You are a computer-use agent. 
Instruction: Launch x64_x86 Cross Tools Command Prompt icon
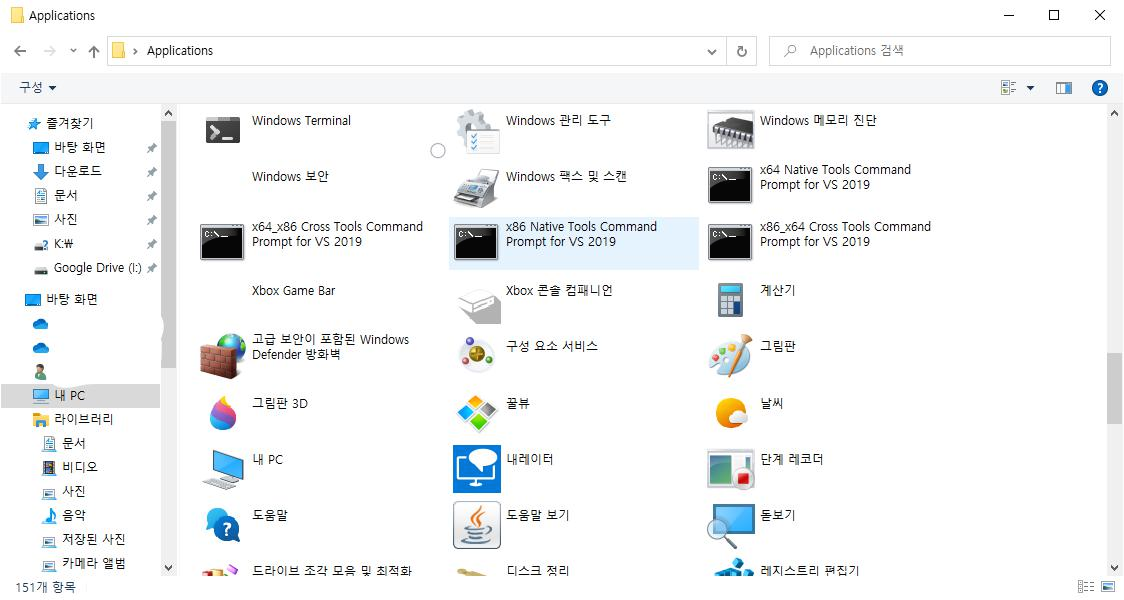(222, 242)
